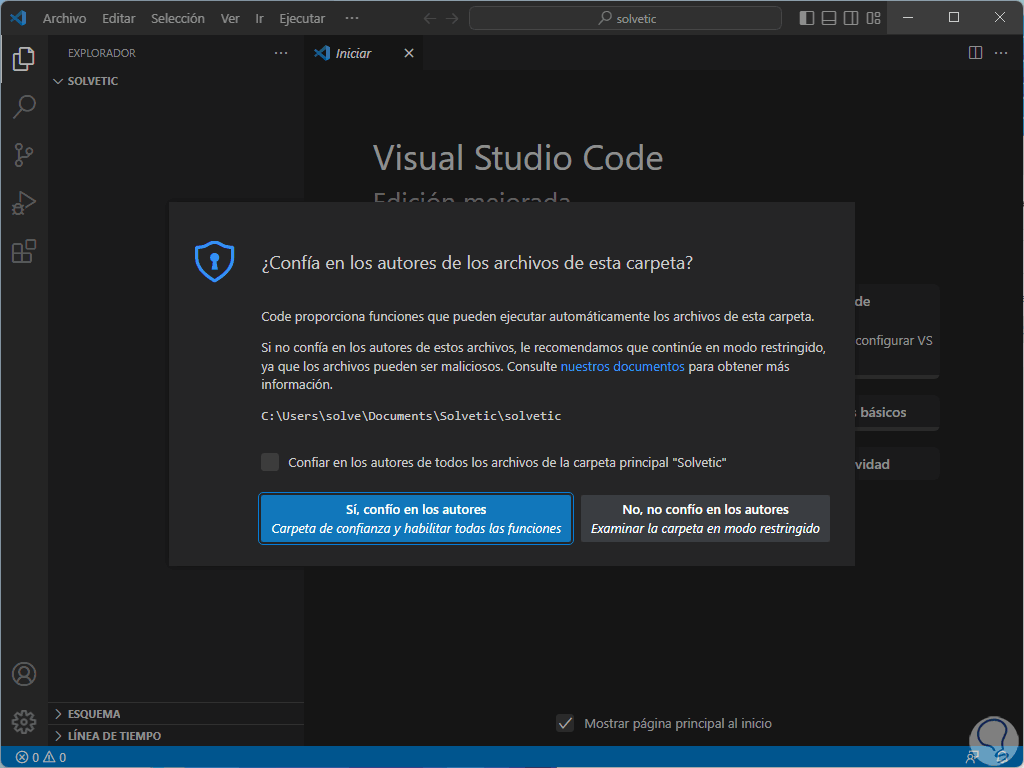Click the shield trust icon in dialog
The image size is (1024, 768).
pos(214,261)
